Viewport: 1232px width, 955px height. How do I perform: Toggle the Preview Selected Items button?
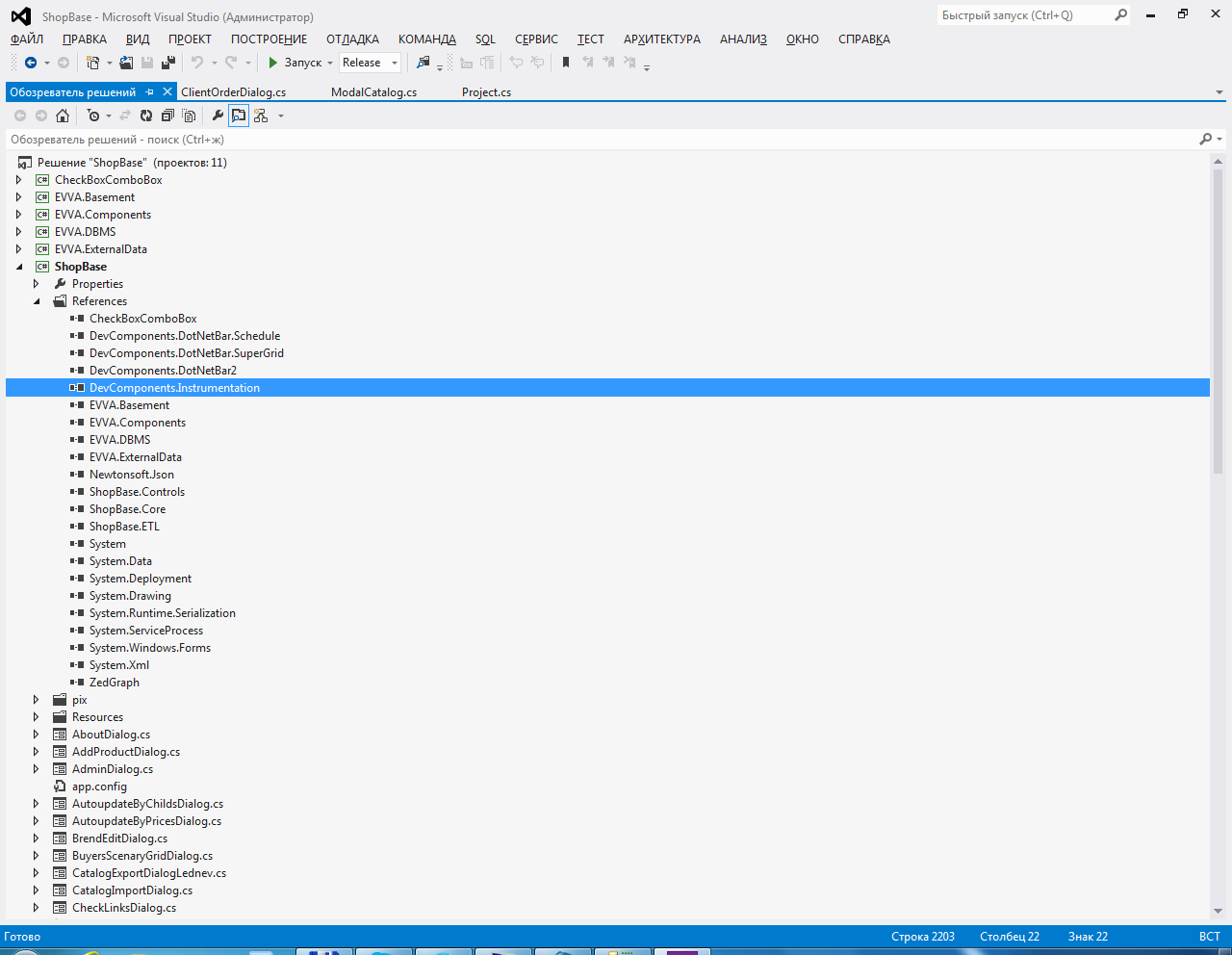point(239,116)
